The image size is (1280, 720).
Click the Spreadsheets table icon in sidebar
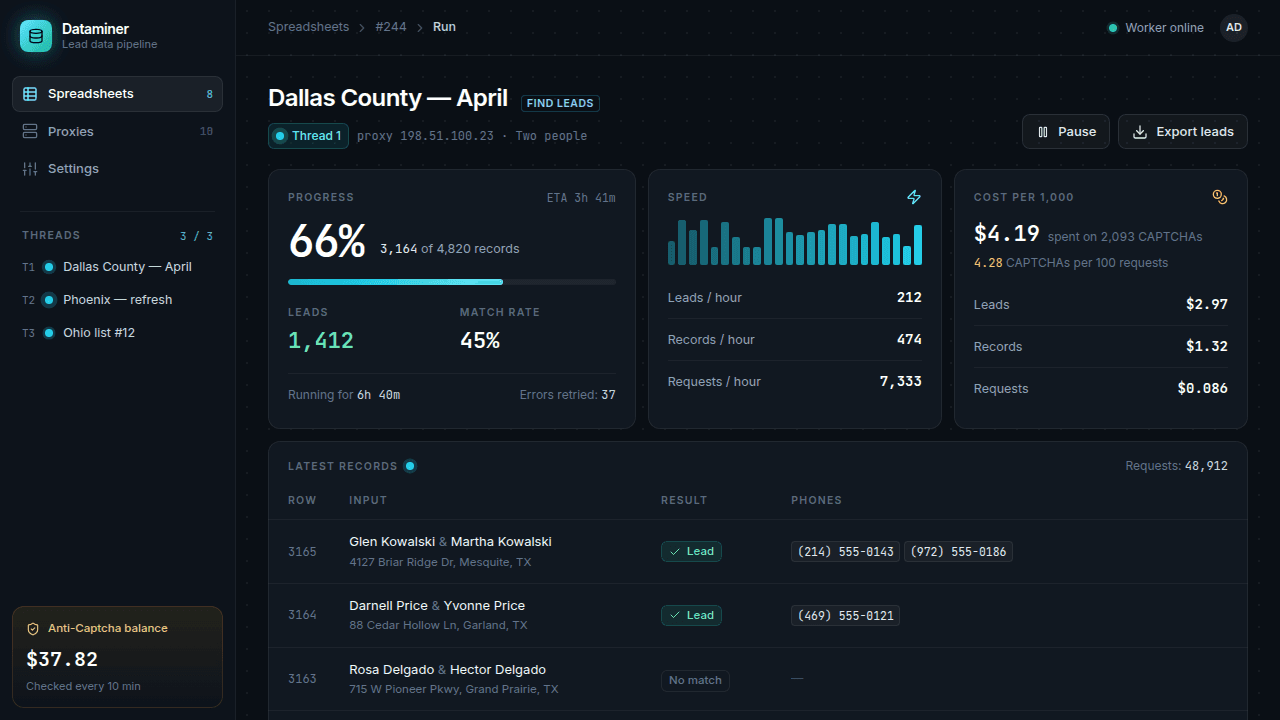[x=30, y=94]
